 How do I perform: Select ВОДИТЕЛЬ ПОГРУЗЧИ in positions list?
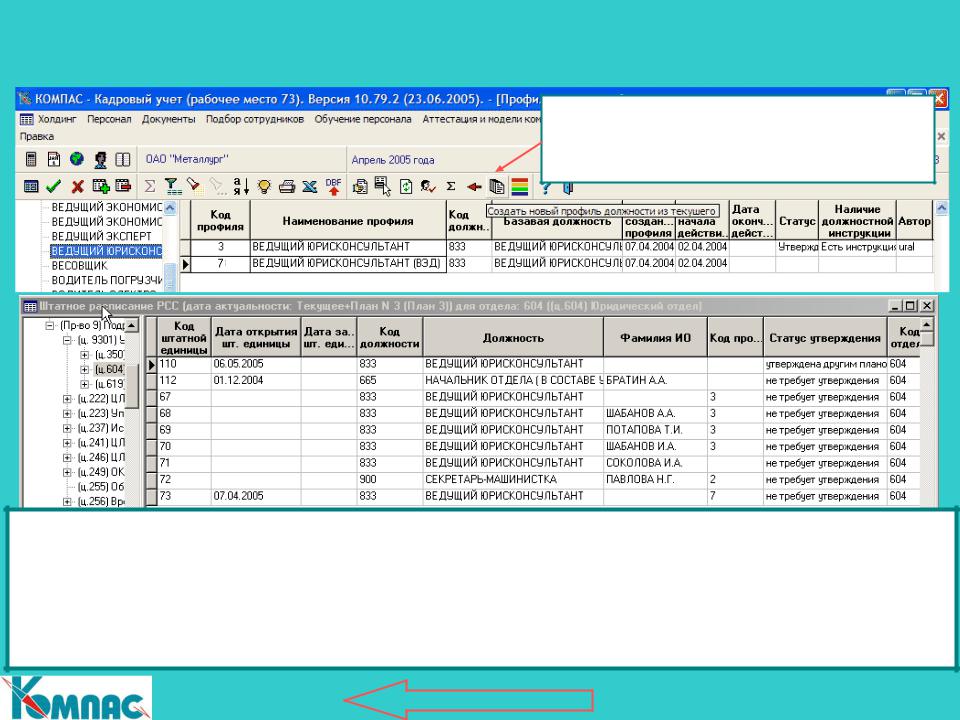tap(107, 280)
